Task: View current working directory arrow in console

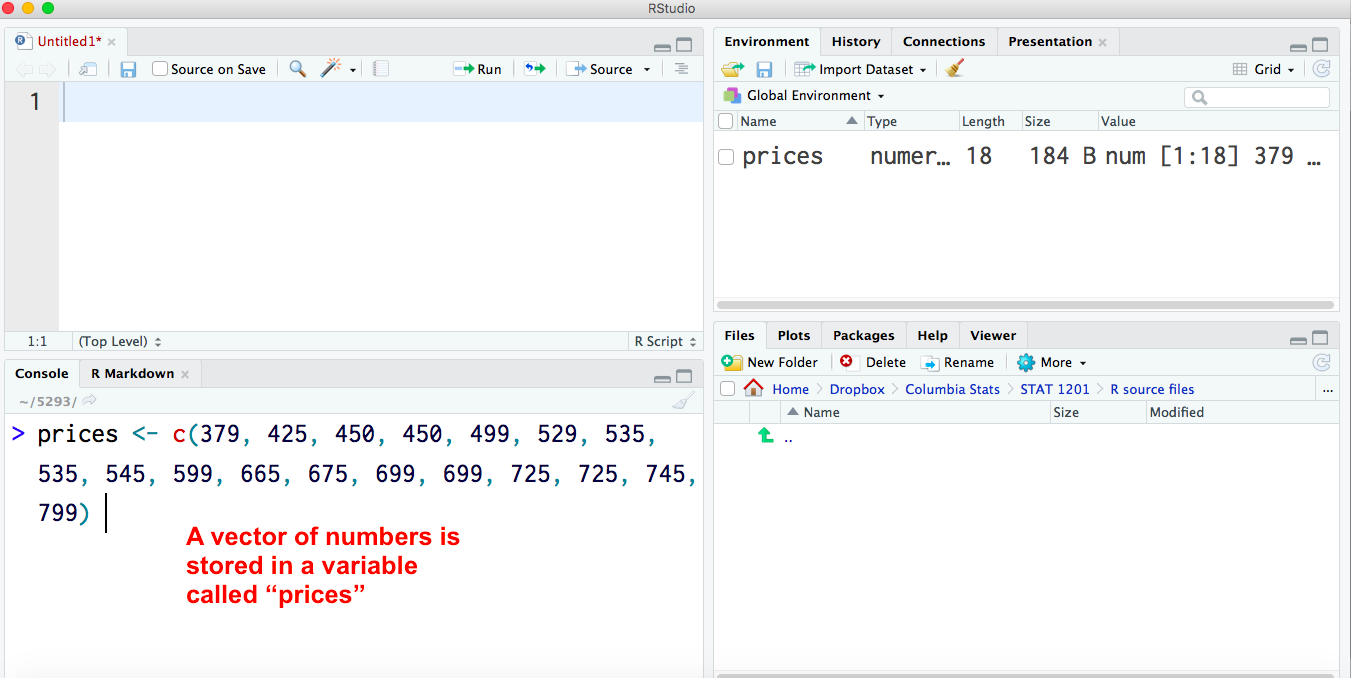Action: click(x=89, y=401)
